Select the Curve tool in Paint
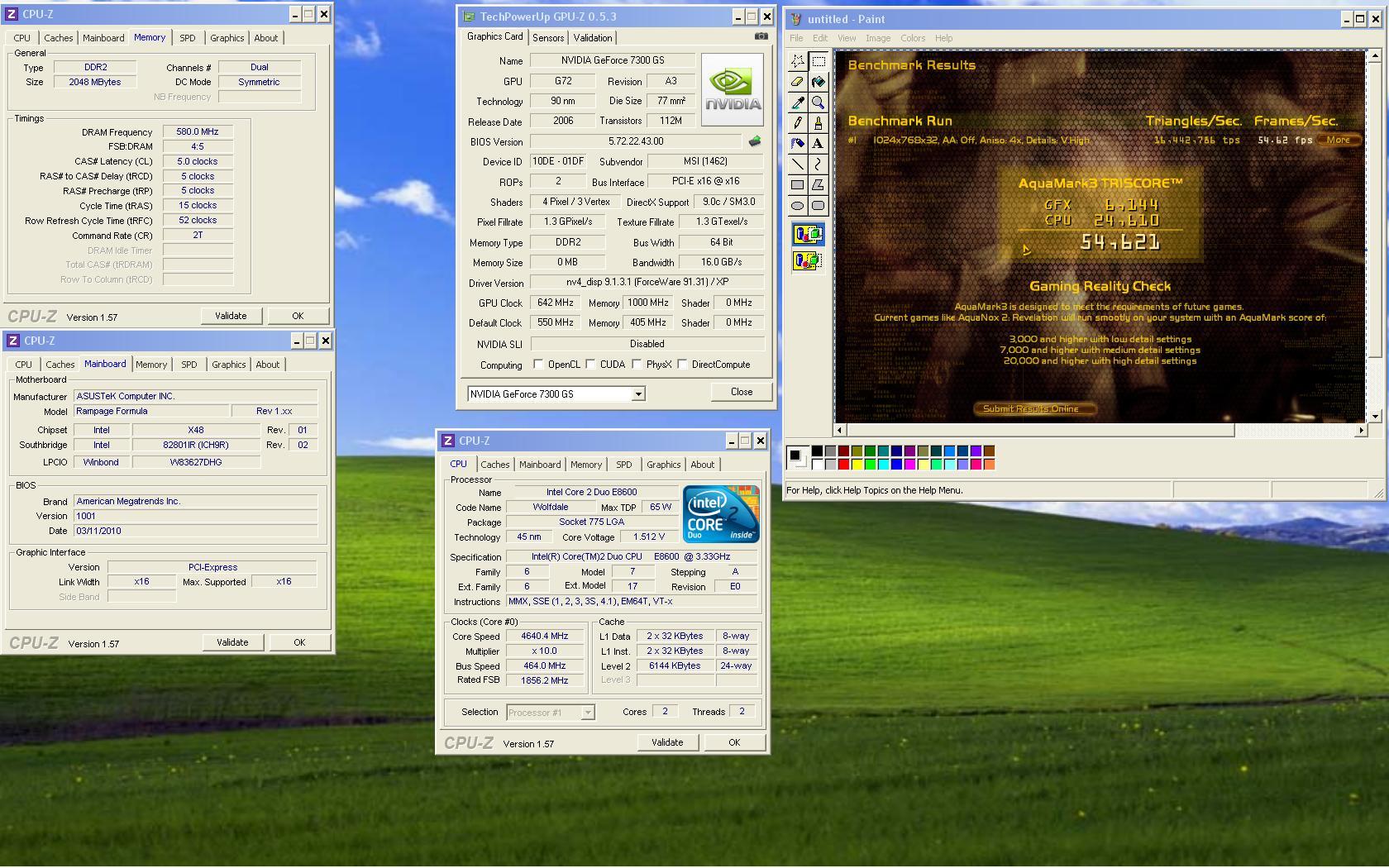The width and height of the screenshot is (1389, 868). click(818, 165)
